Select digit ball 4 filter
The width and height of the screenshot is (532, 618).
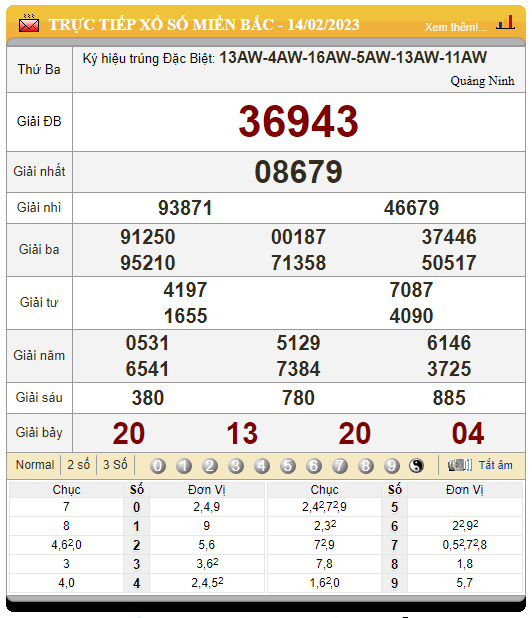[262, 466]
